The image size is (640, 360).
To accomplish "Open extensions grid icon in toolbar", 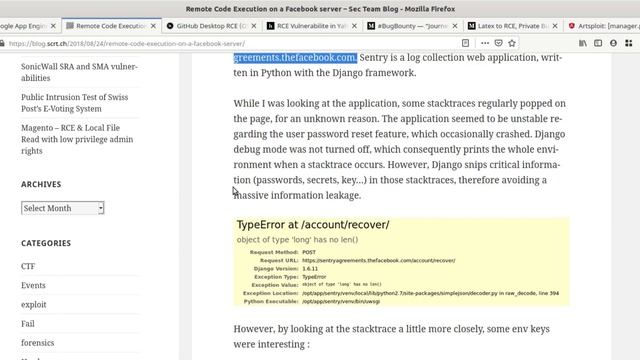I will [x=629, y=43].
